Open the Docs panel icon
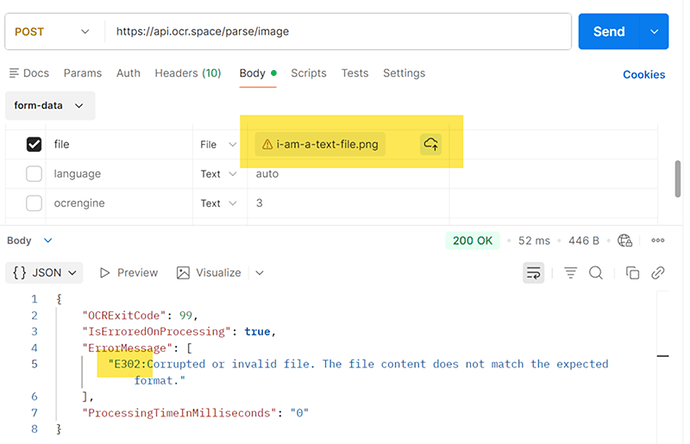Viewport: 690px width, 444px height. click(x=14, y=73)
